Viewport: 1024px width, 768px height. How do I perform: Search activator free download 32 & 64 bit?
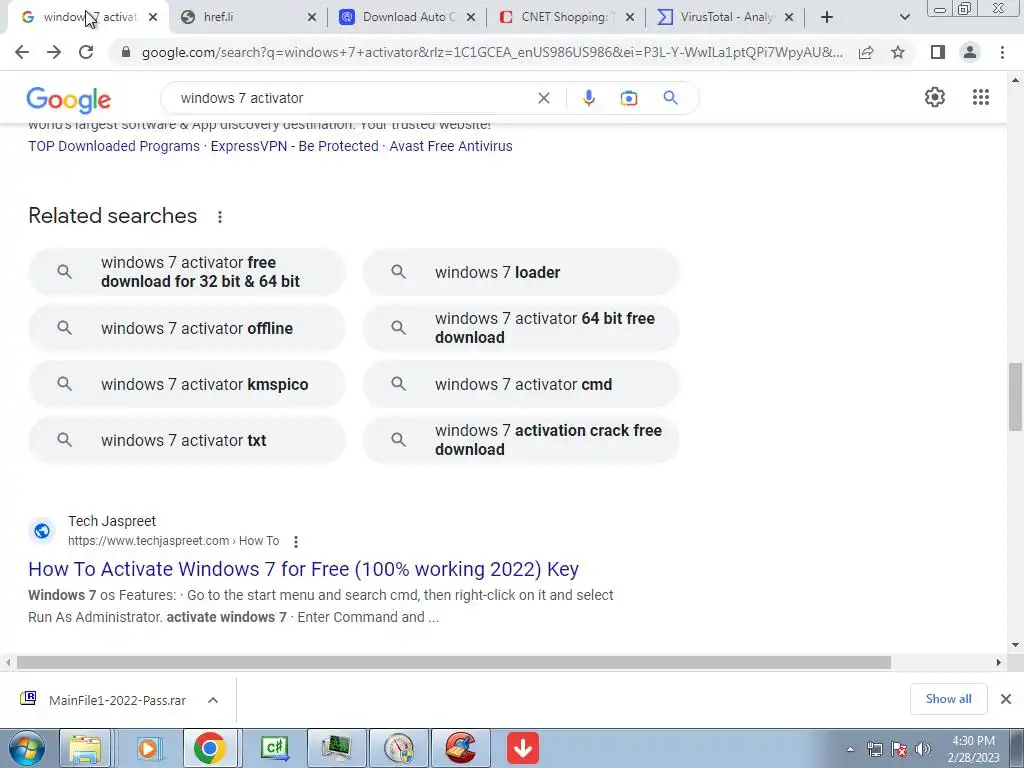coord(187,272)
